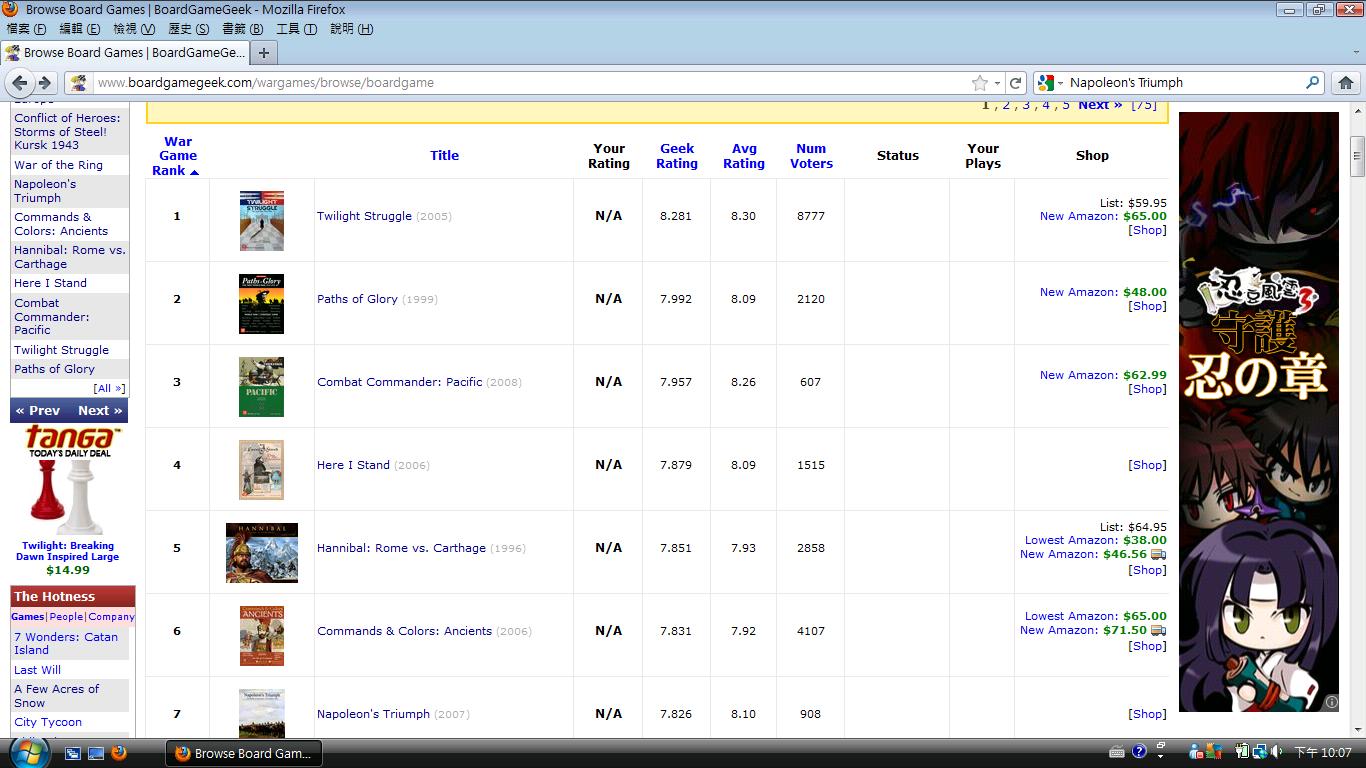
Task: Open 檔案 (File) menu
Action: pyautogui.click(x=25, y=29)
